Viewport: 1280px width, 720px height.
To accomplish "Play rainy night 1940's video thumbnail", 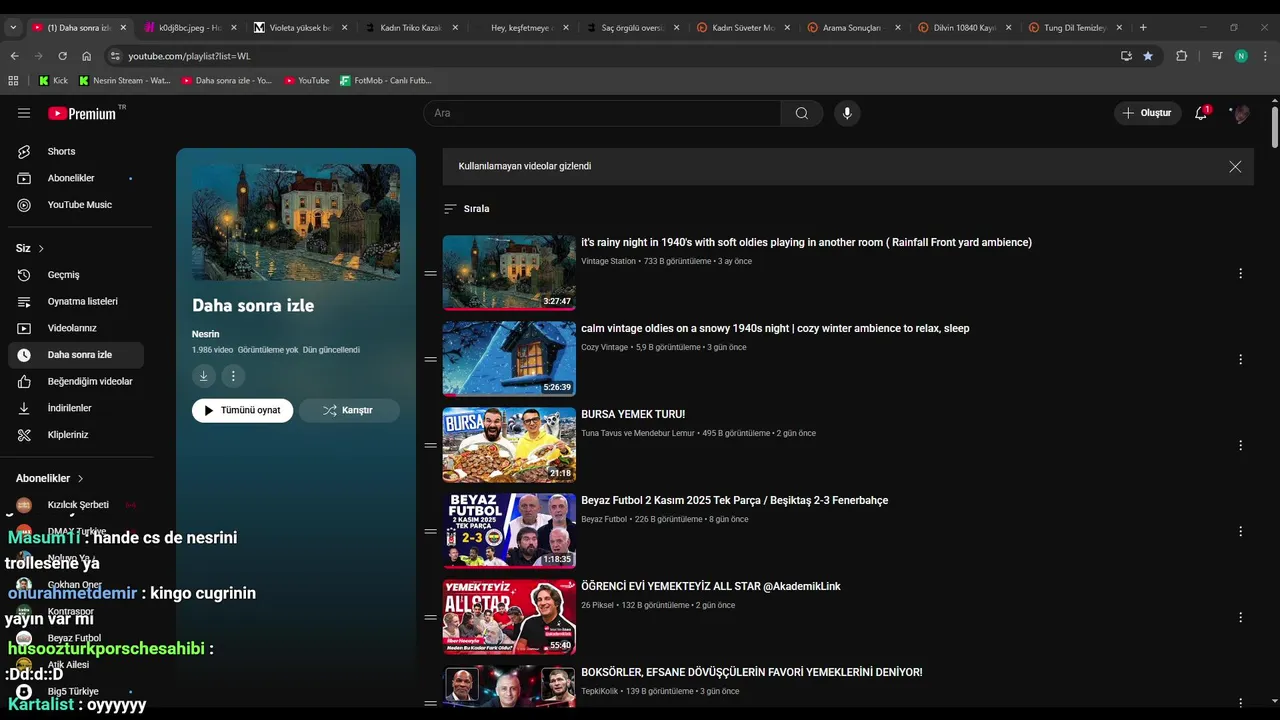I will point(509,272).
